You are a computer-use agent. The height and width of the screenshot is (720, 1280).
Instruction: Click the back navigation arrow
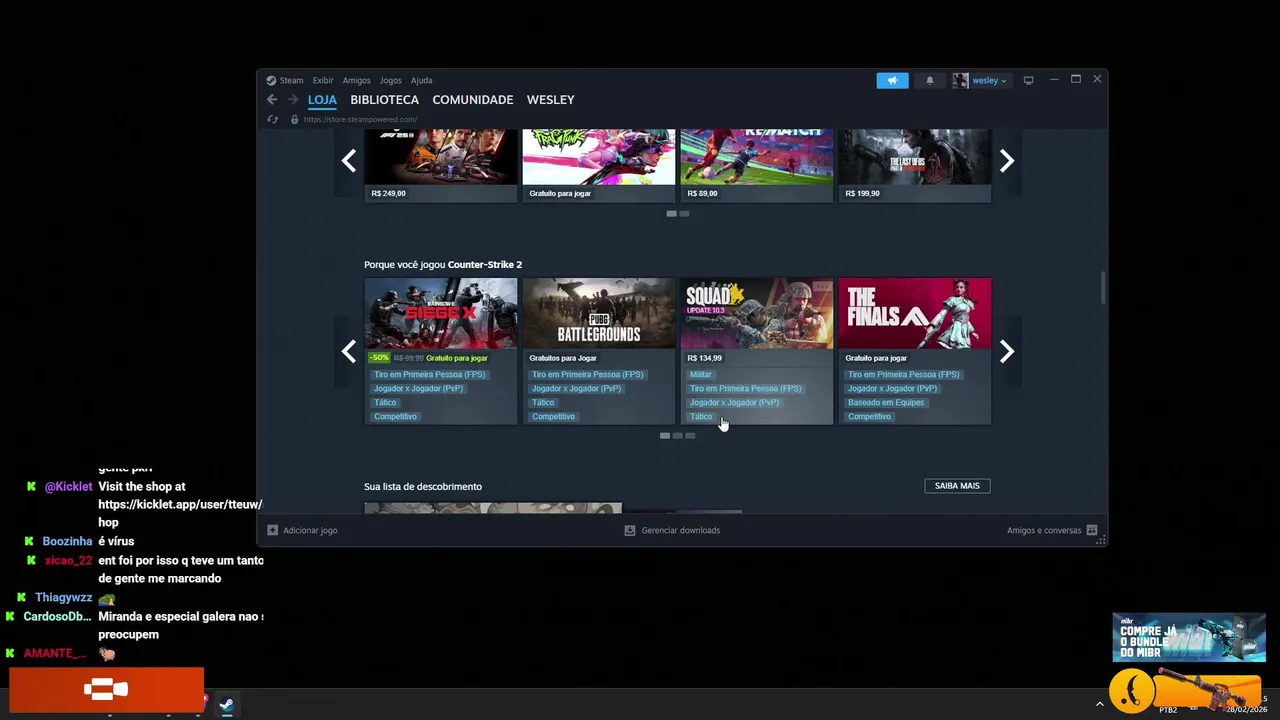[x=272, y=99]
